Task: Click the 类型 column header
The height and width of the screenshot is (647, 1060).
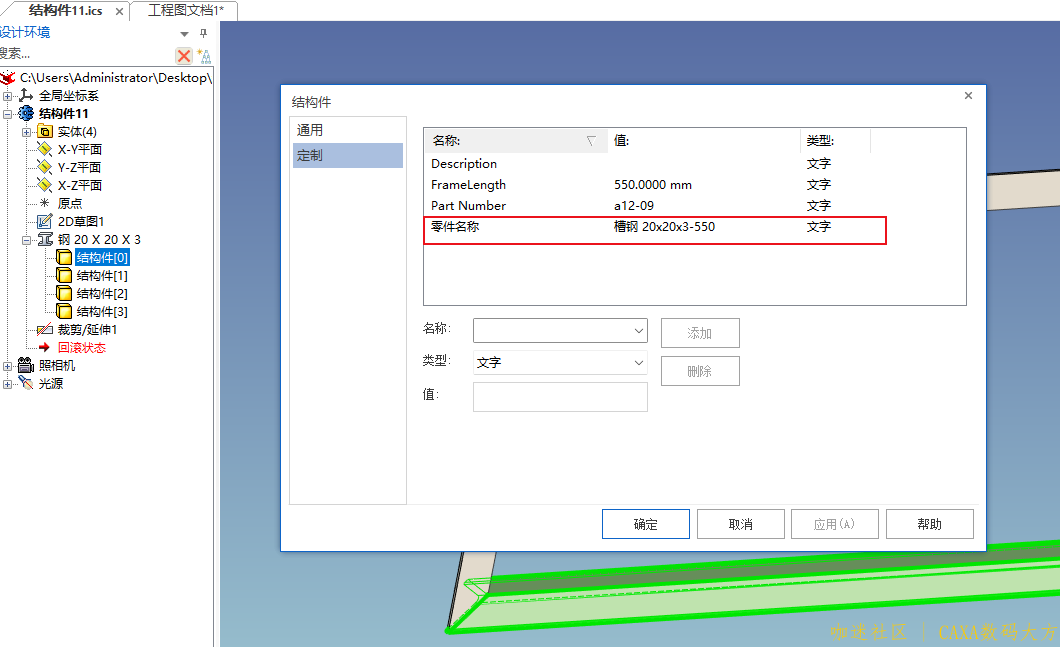Action: pyautogui.click(x=836, y=141)
